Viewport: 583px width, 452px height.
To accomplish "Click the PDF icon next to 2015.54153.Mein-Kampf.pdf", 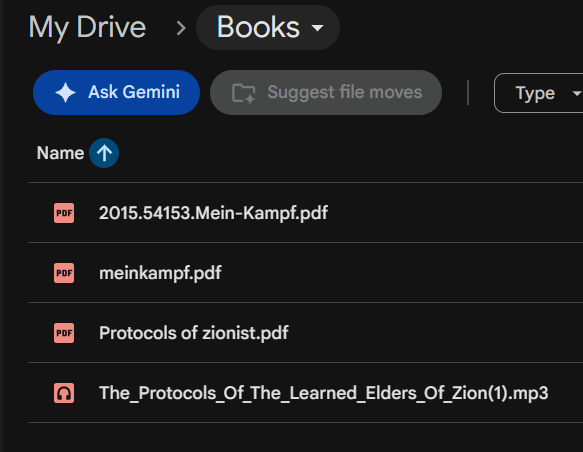I will 64,213.
